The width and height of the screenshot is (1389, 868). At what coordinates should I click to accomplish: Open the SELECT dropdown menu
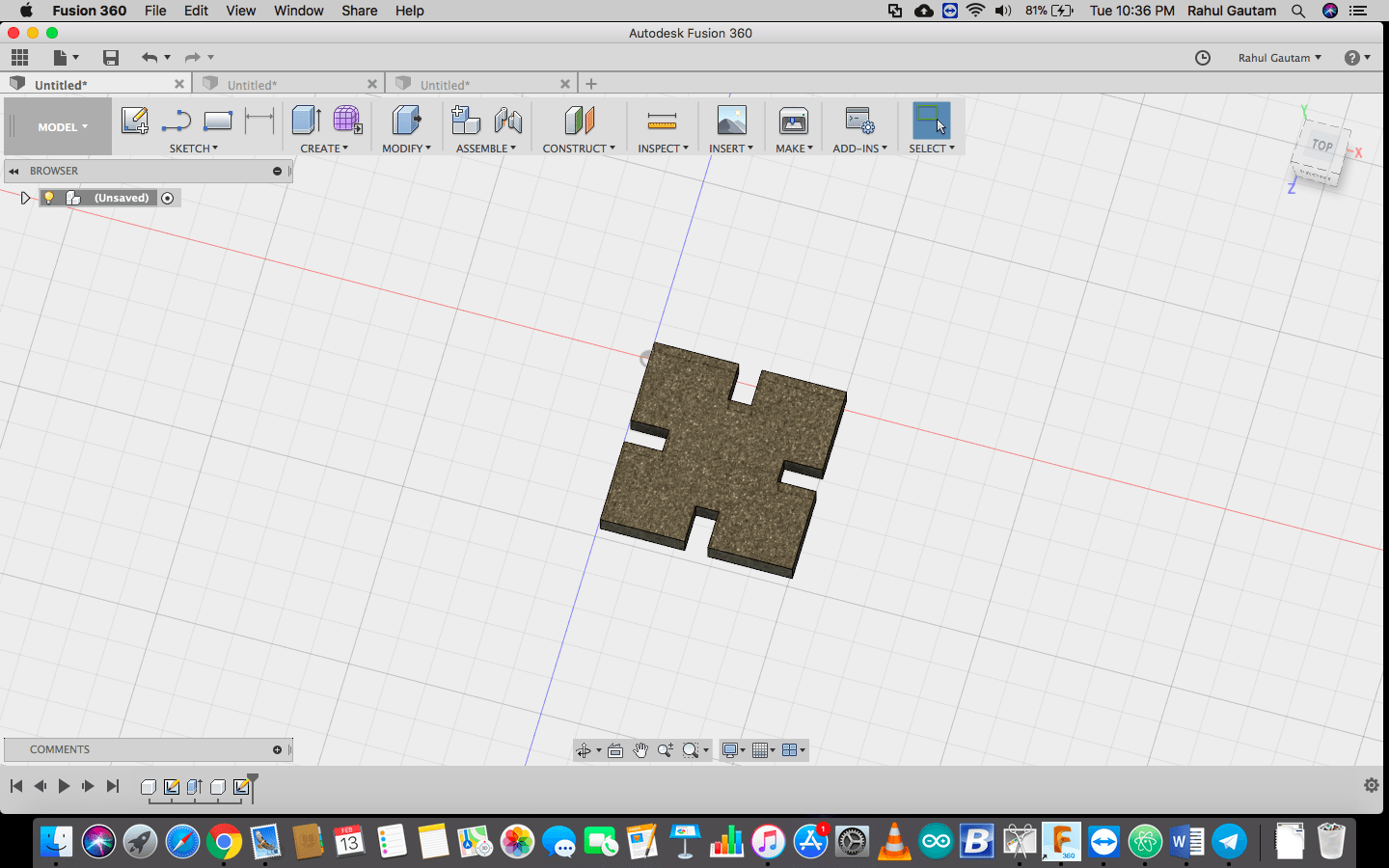[932, 149]
